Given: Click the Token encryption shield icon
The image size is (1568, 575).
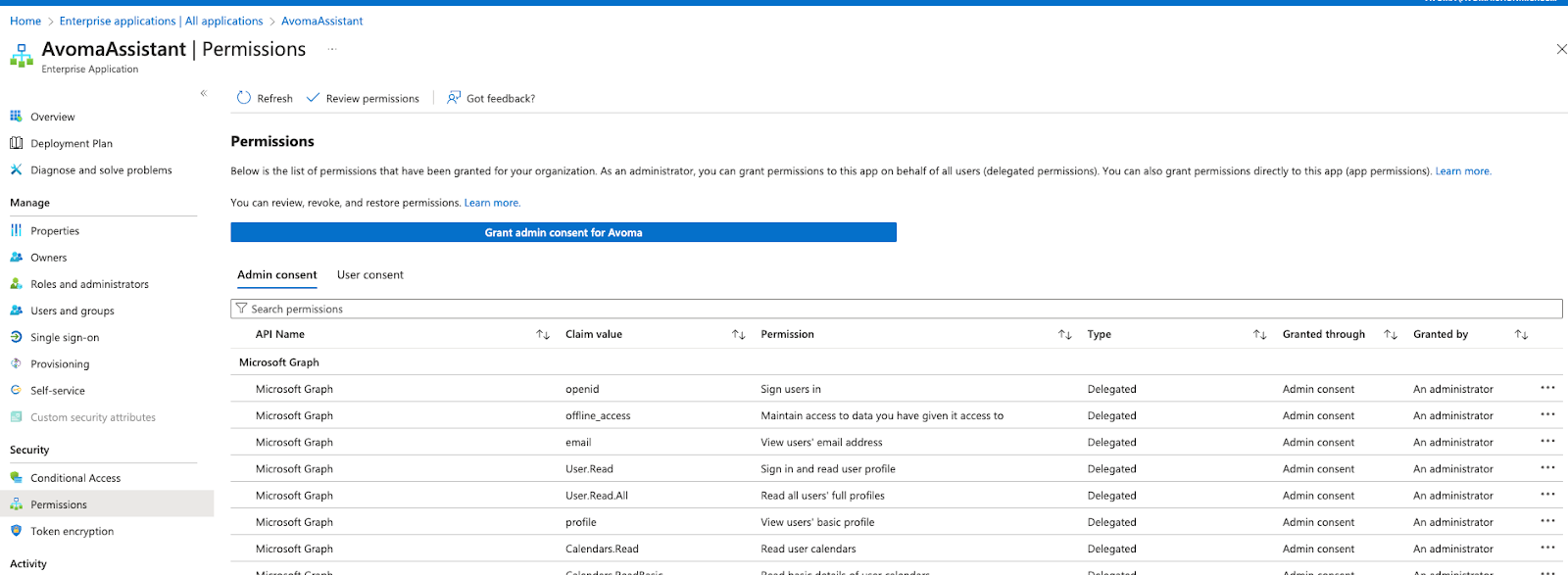Looking at the screenshot, I should pyautogui.click(x=16, y=530).
